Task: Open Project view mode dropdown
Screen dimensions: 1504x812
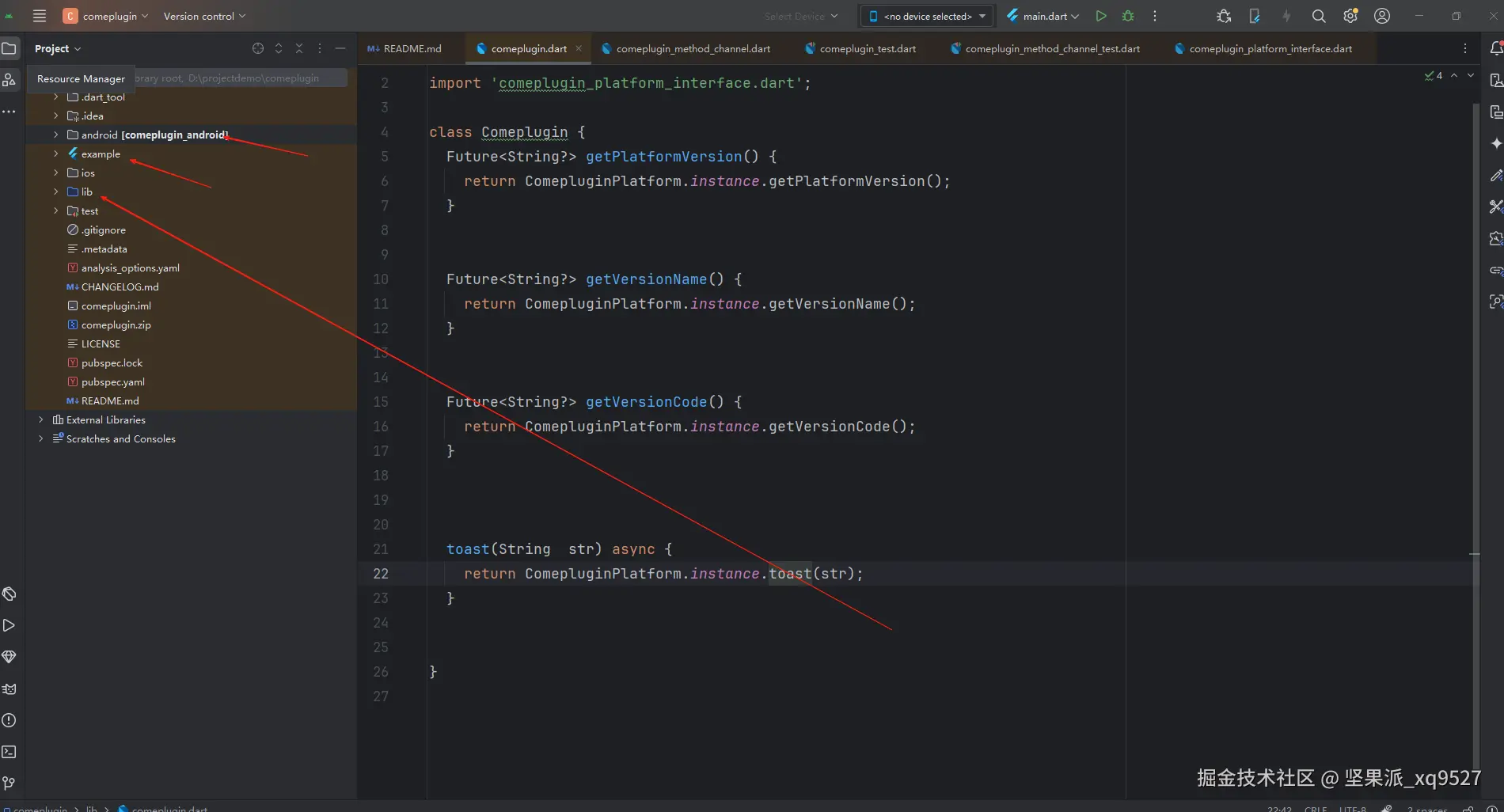Action: tap(58, 48)
